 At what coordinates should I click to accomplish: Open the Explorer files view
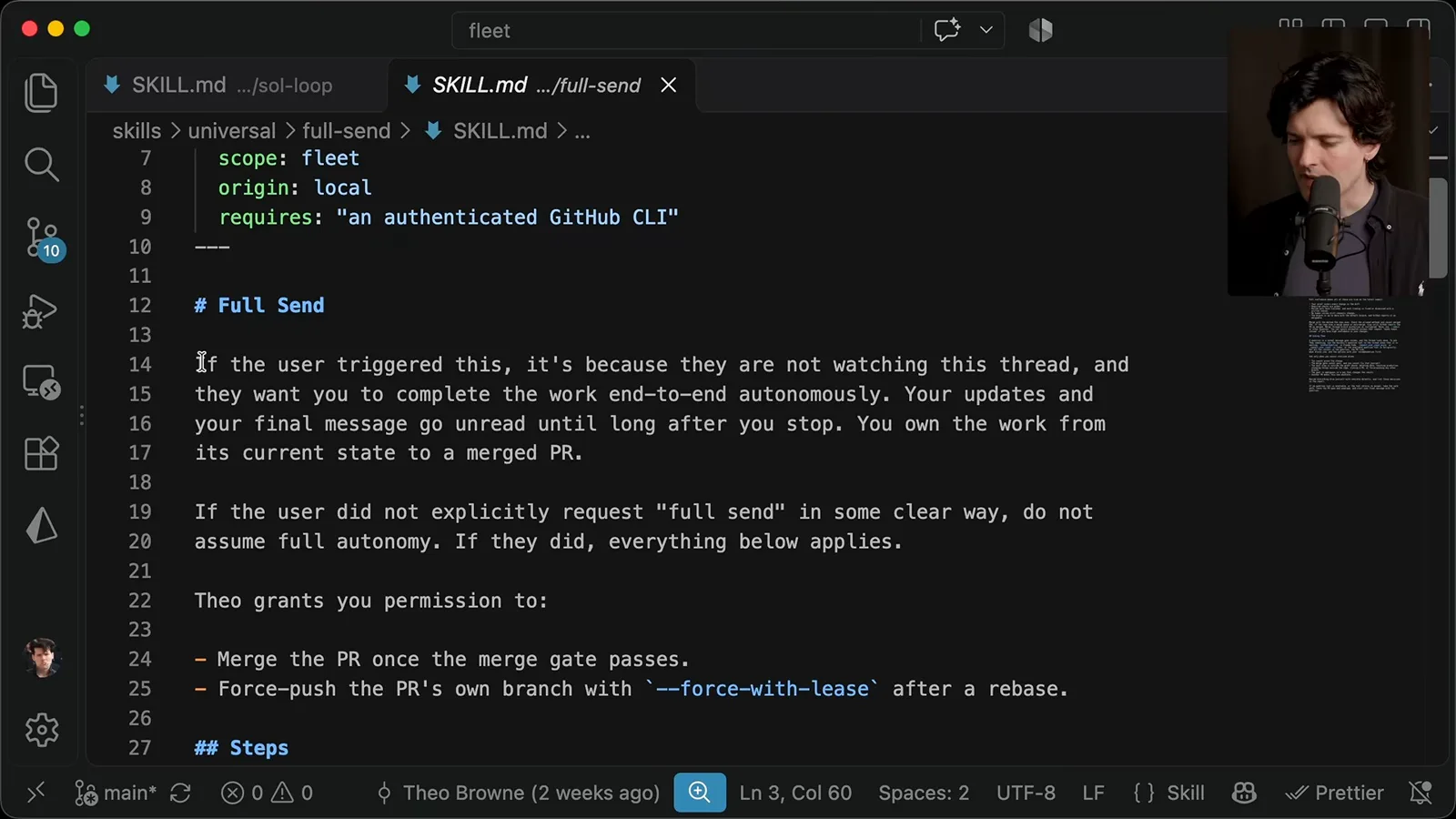[x=41, y=93]
